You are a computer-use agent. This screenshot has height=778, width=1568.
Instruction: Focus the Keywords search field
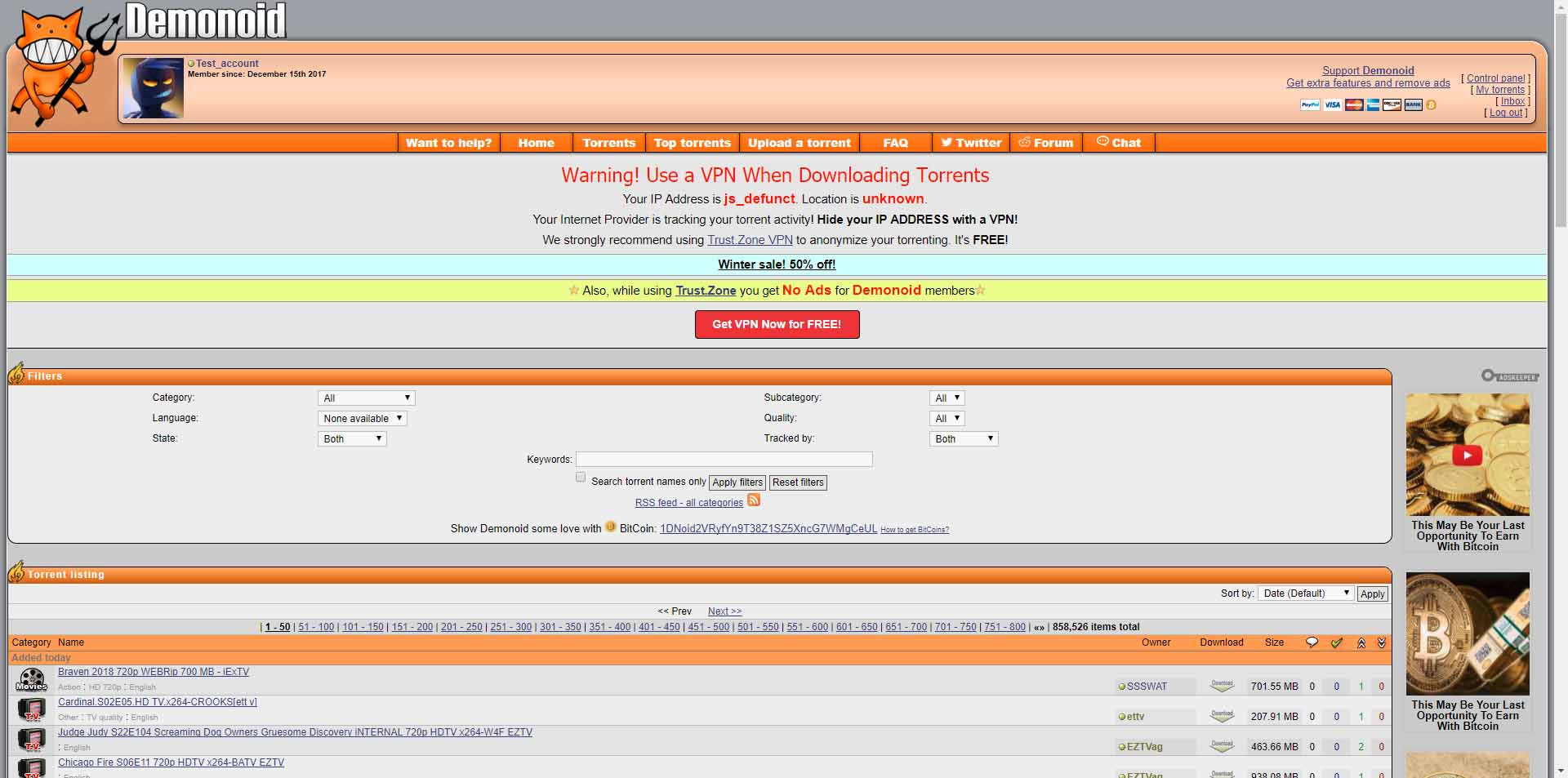[724, 460]
